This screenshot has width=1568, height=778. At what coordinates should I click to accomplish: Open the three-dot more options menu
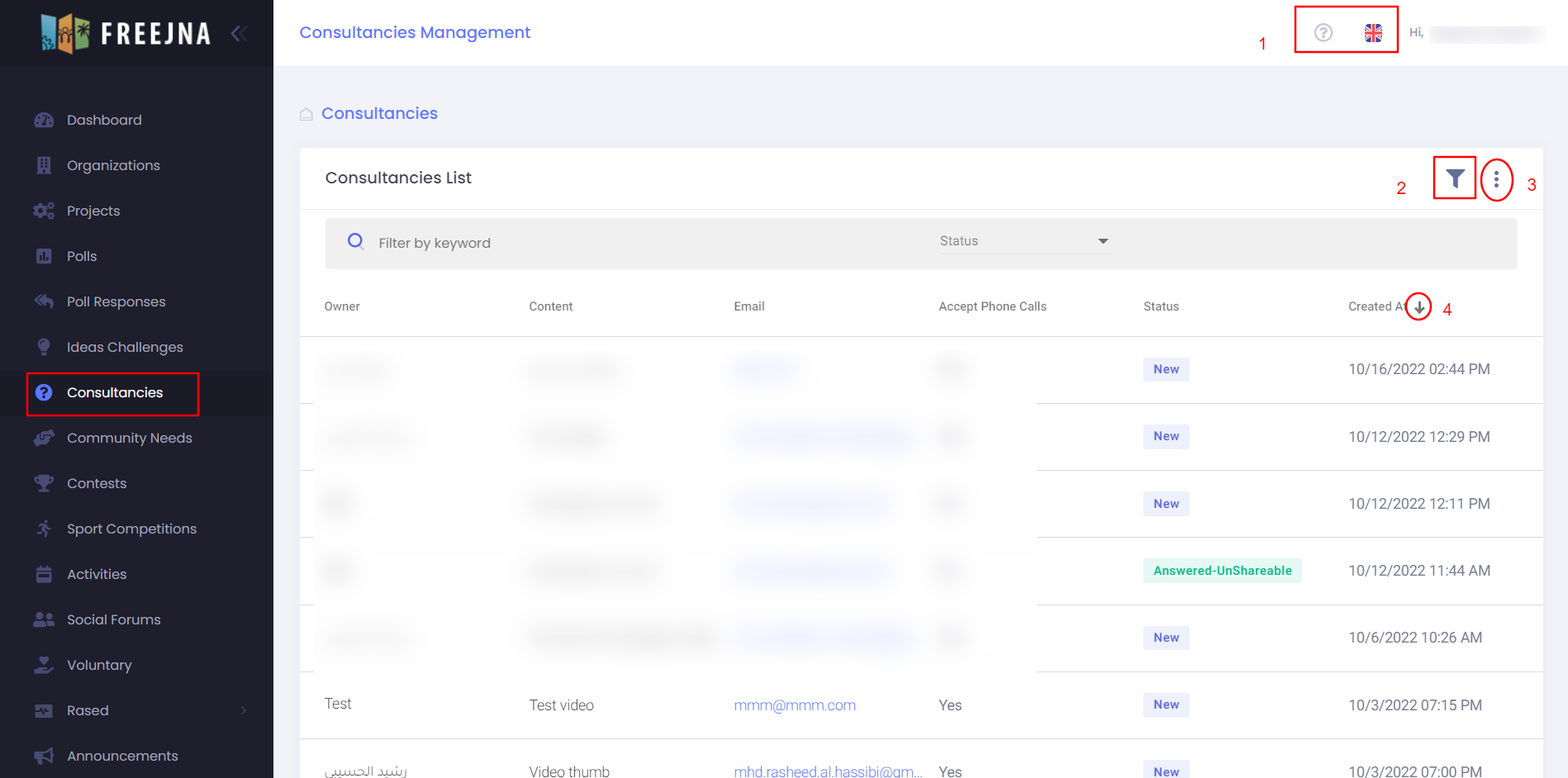1496,179
